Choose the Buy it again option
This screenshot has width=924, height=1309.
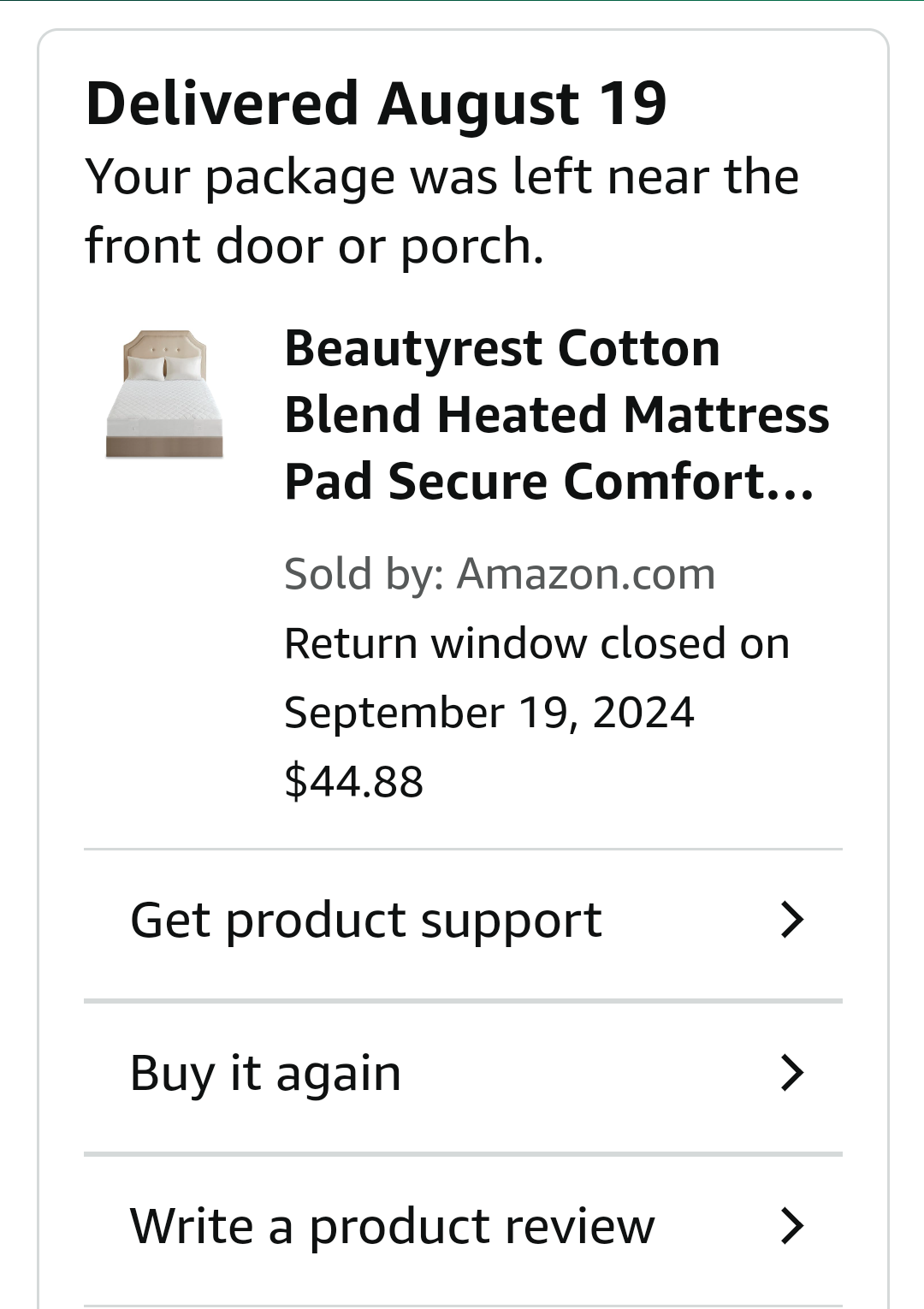463,1076
